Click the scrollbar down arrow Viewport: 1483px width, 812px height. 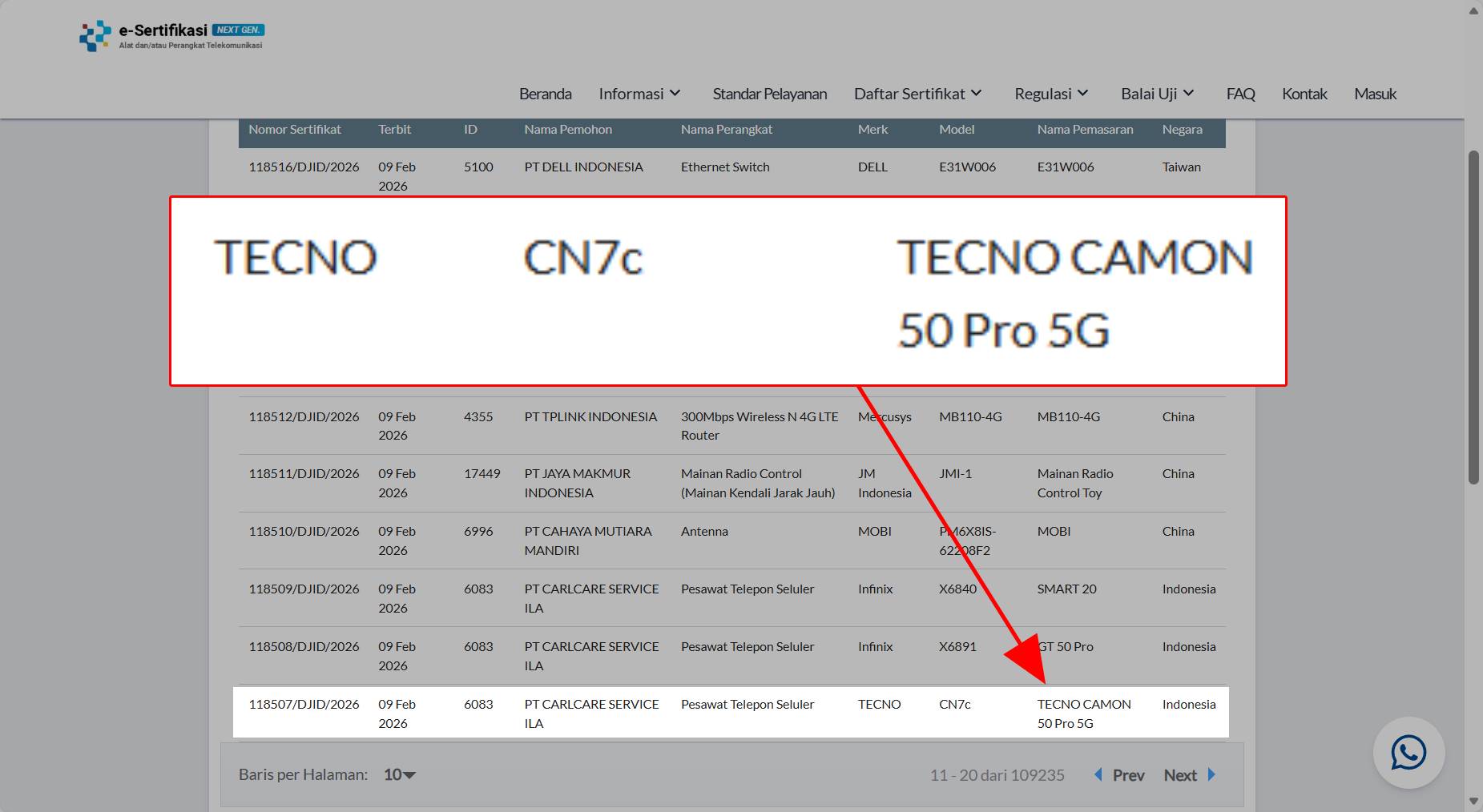point(1473,801)
